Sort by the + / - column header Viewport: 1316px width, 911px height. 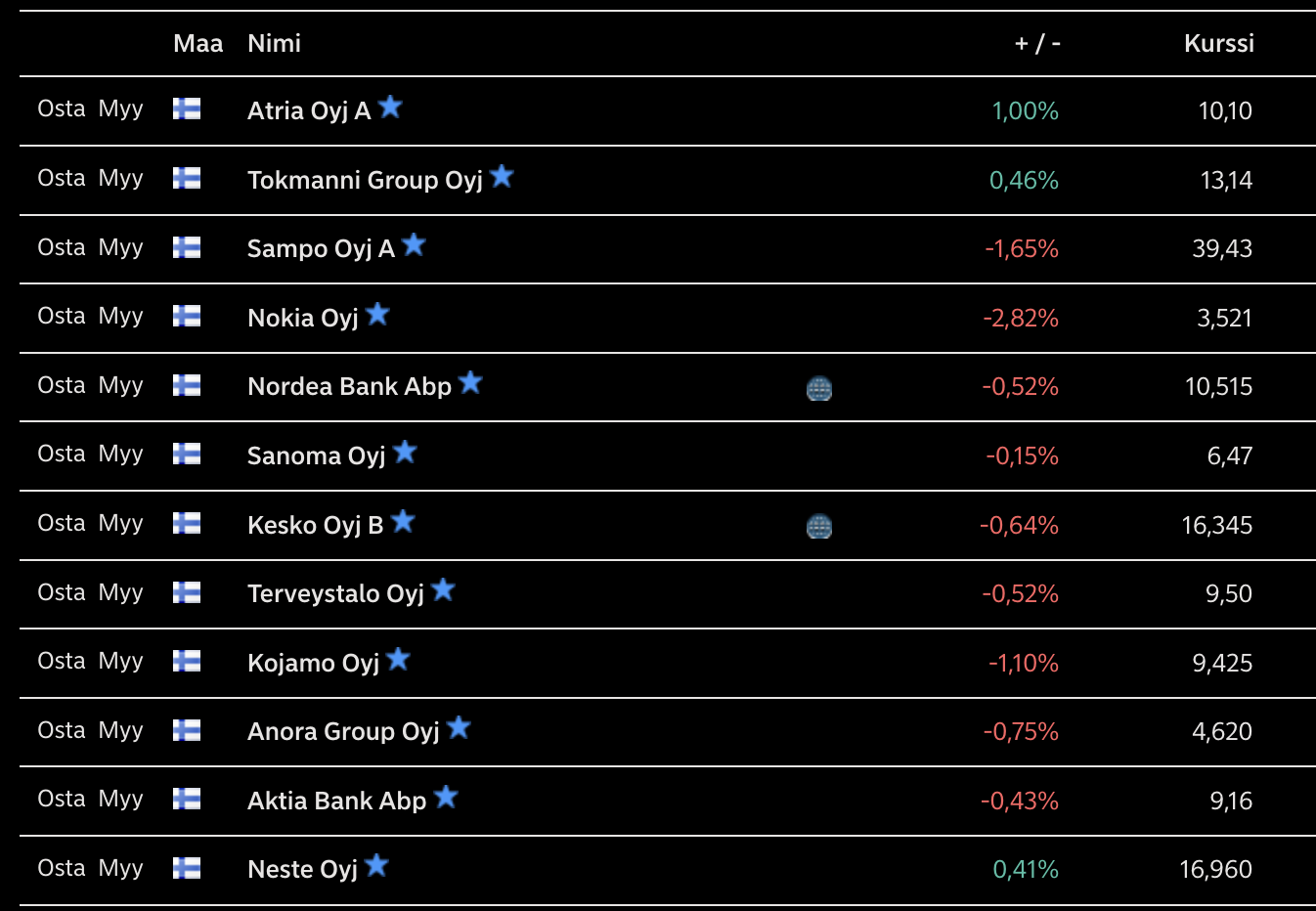click(1037, 43)
